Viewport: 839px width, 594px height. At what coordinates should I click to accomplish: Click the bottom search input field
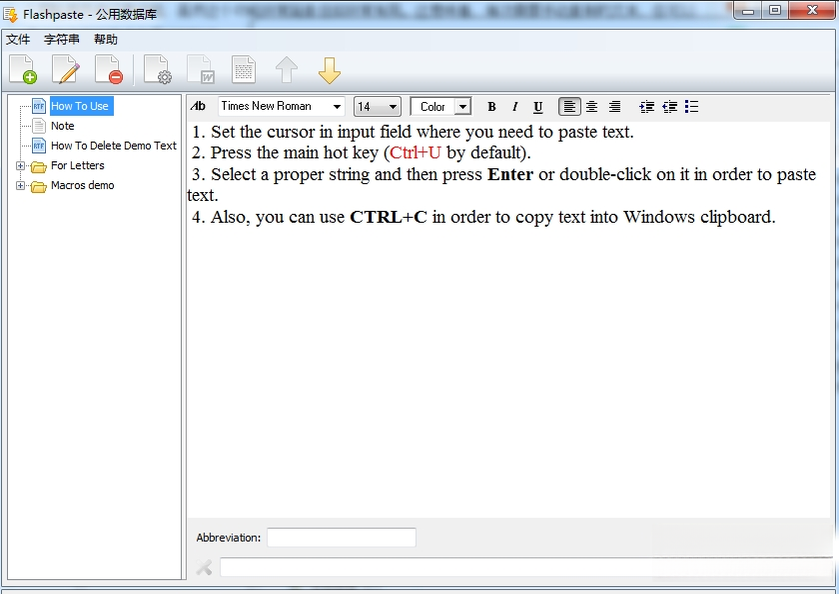pos(527,567)
